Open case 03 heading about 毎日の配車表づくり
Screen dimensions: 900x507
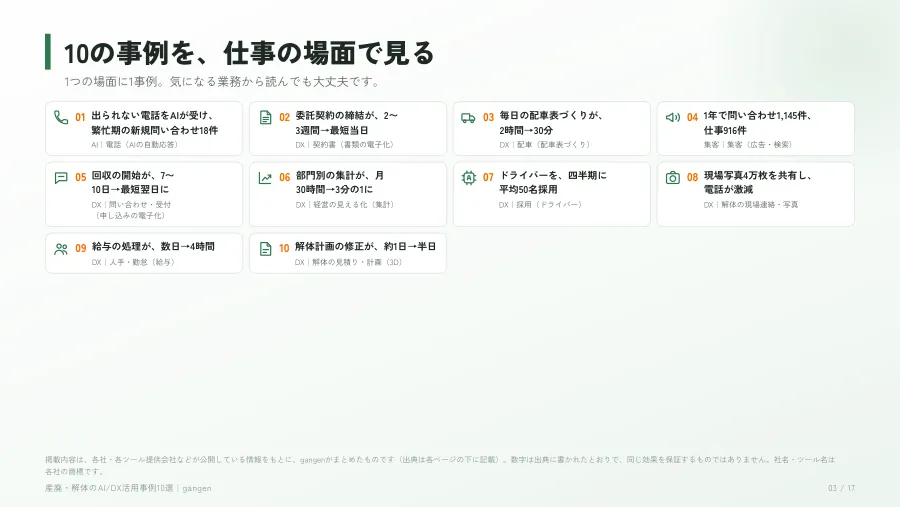click(551, 123)
